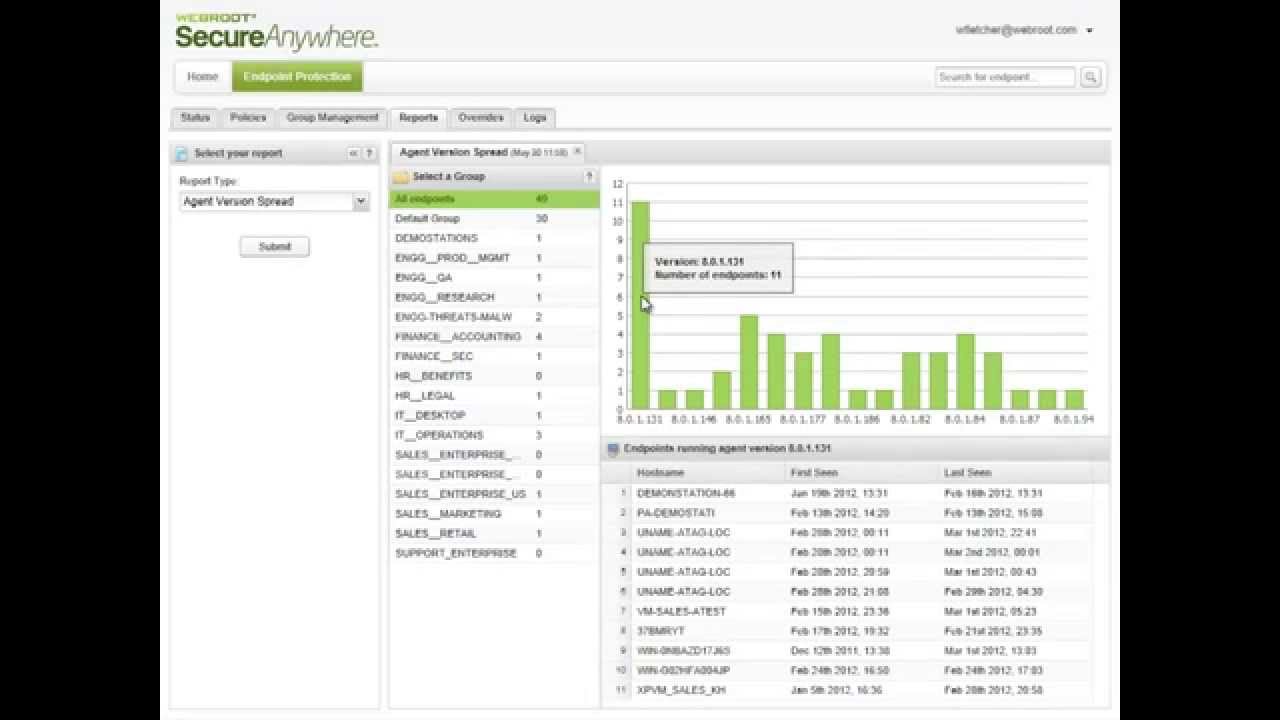
Task: Select the IT__OPERATIONS group
Action: click(495, 435)
